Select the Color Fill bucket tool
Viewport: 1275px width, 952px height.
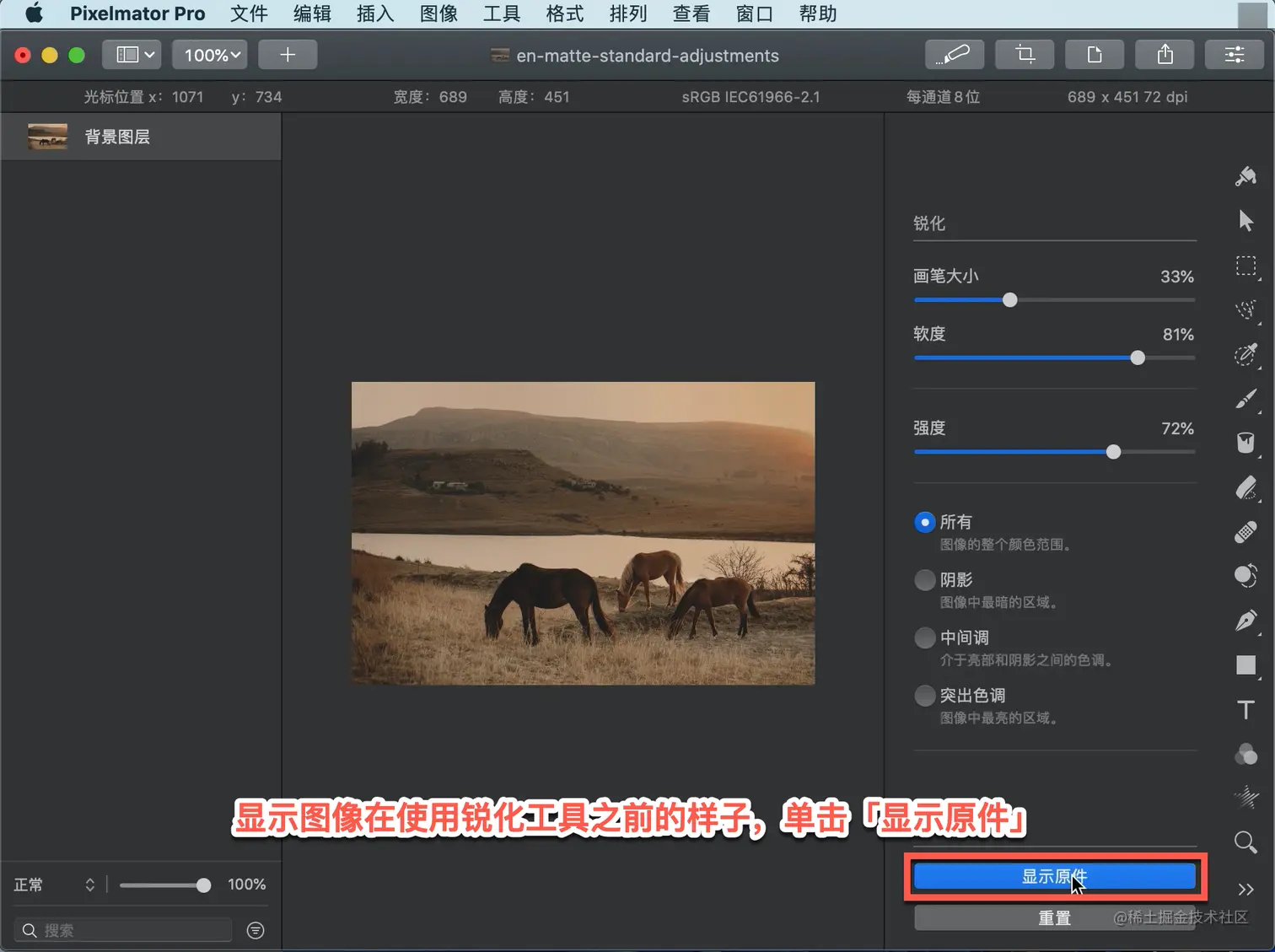[1245, 443]
